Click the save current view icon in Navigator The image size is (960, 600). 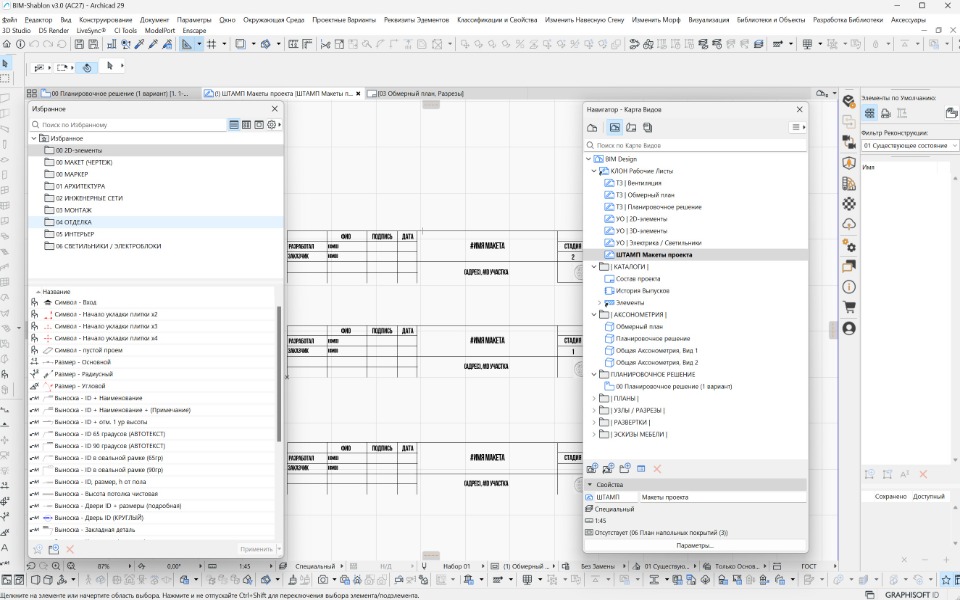click(x=592, y=469)
